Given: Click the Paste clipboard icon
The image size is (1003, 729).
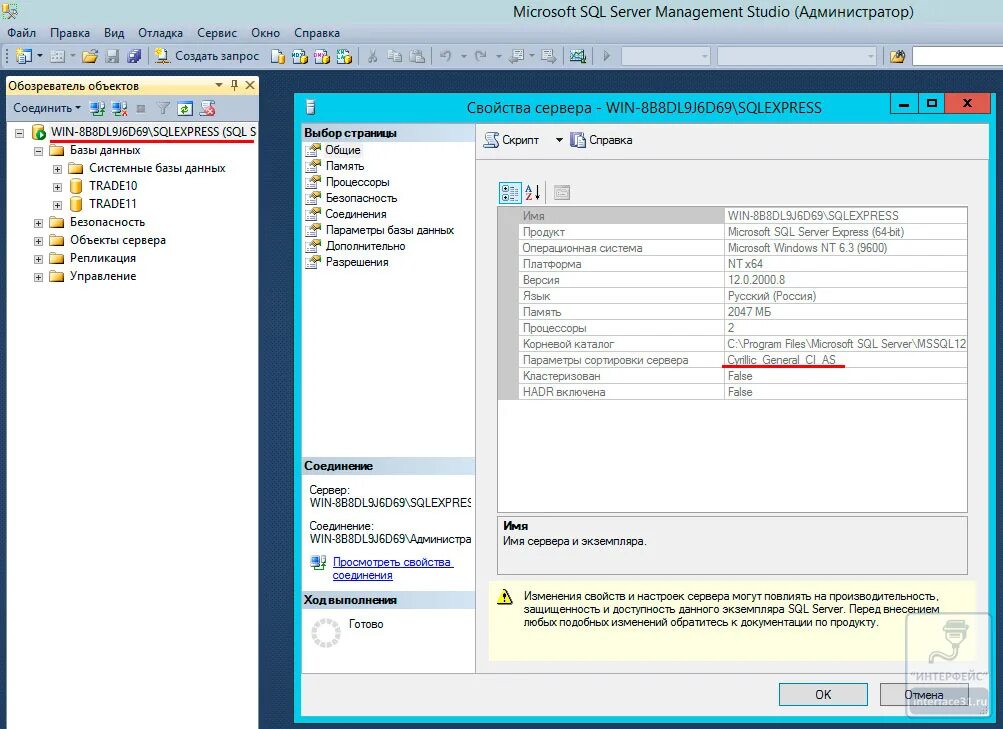Looking at the screenshot, I should (x=417, y=56).
